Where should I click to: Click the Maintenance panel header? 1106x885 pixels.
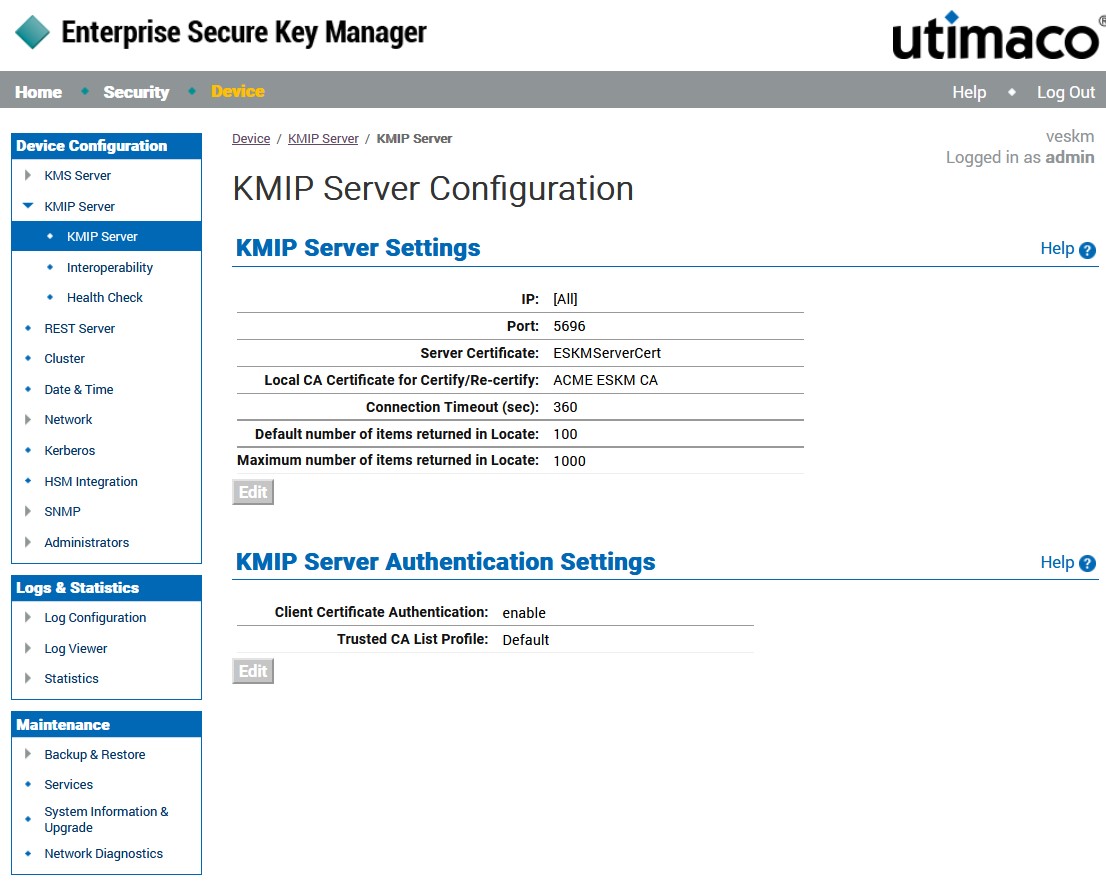pyautogui.click(x=107, y=725)
